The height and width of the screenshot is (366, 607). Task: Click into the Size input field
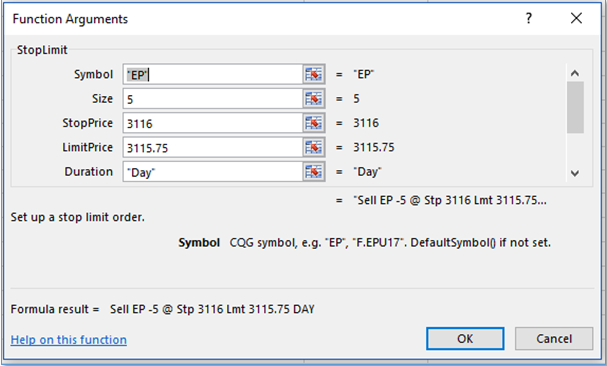tap(213, 99)
